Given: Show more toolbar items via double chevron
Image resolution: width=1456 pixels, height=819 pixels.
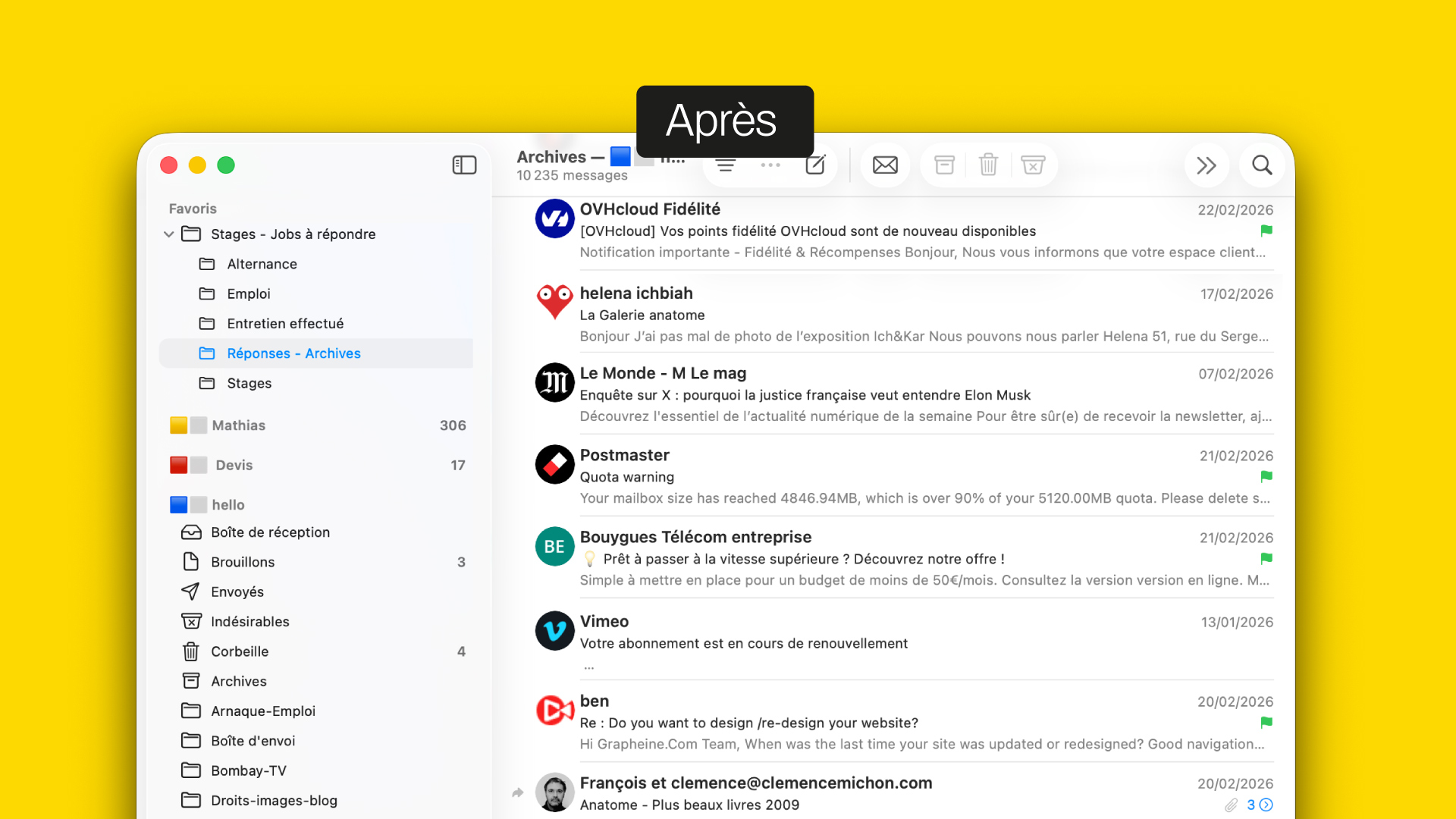Looking at the screenshot, I should click(x=1207, y=165).
